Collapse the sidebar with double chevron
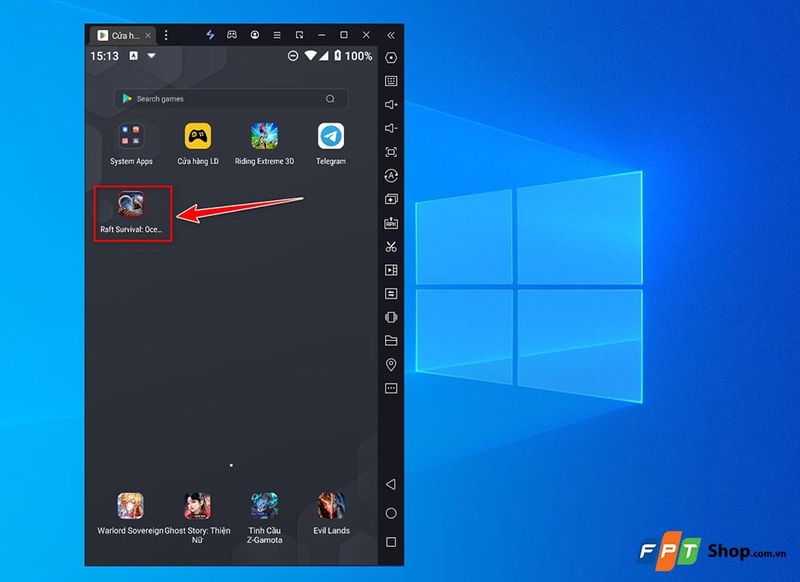 [391, 35]
